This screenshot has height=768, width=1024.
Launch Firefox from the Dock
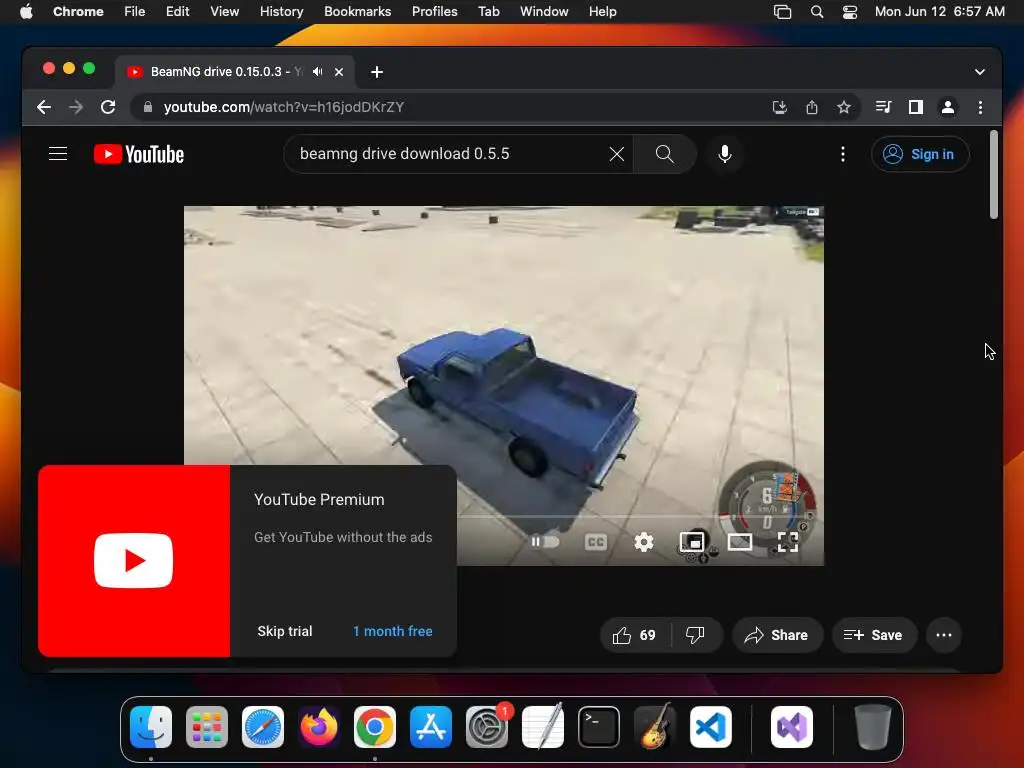(x=319, y=727)
